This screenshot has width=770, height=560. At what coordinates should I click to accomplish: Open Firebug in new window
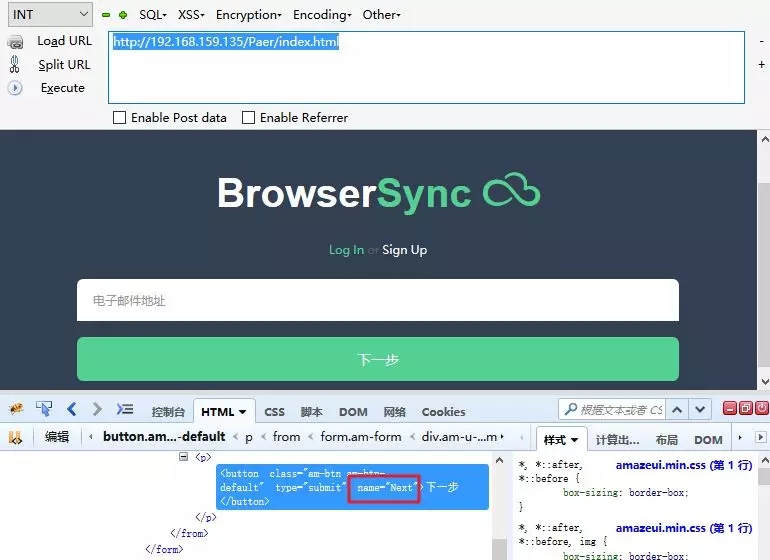coord(746,408)
